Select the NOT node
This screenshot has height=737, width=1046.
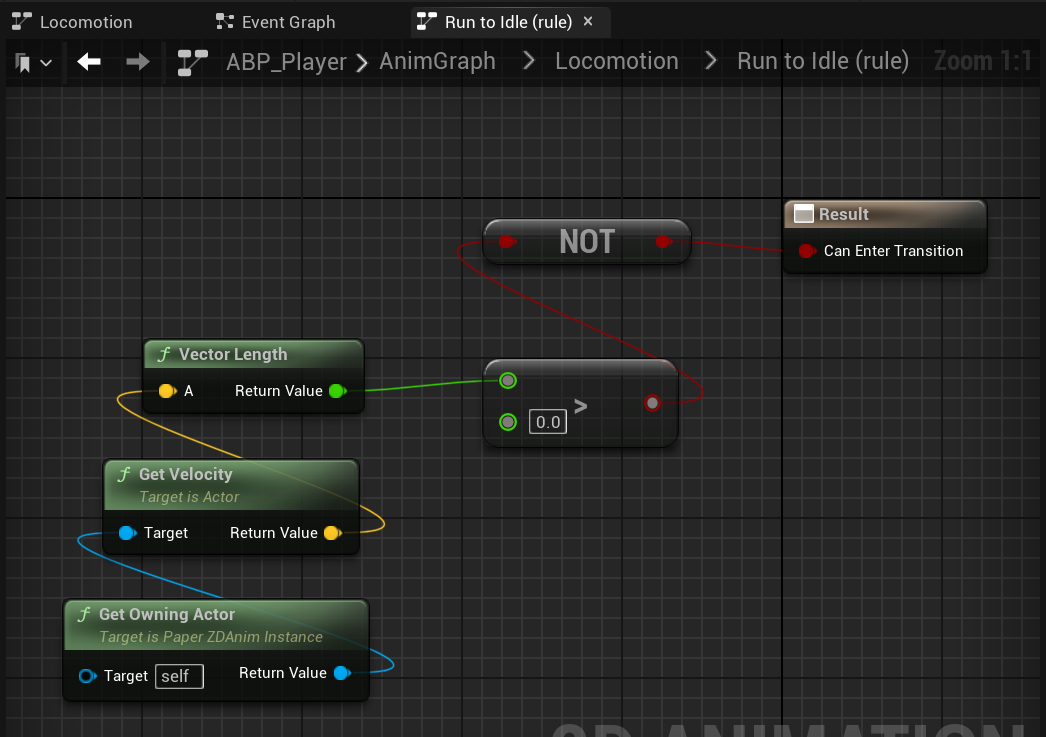point(587,241)
